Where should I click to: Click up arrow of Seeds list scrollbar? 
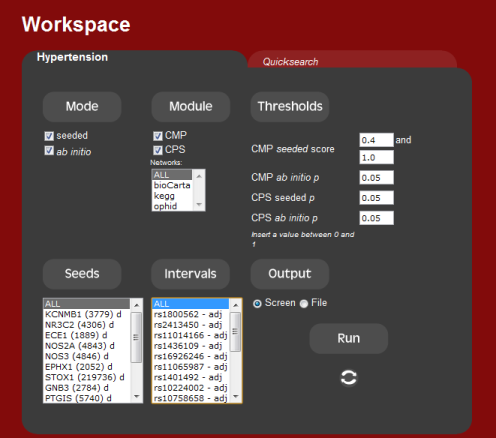pyautogui.click(x=136, y=305)
